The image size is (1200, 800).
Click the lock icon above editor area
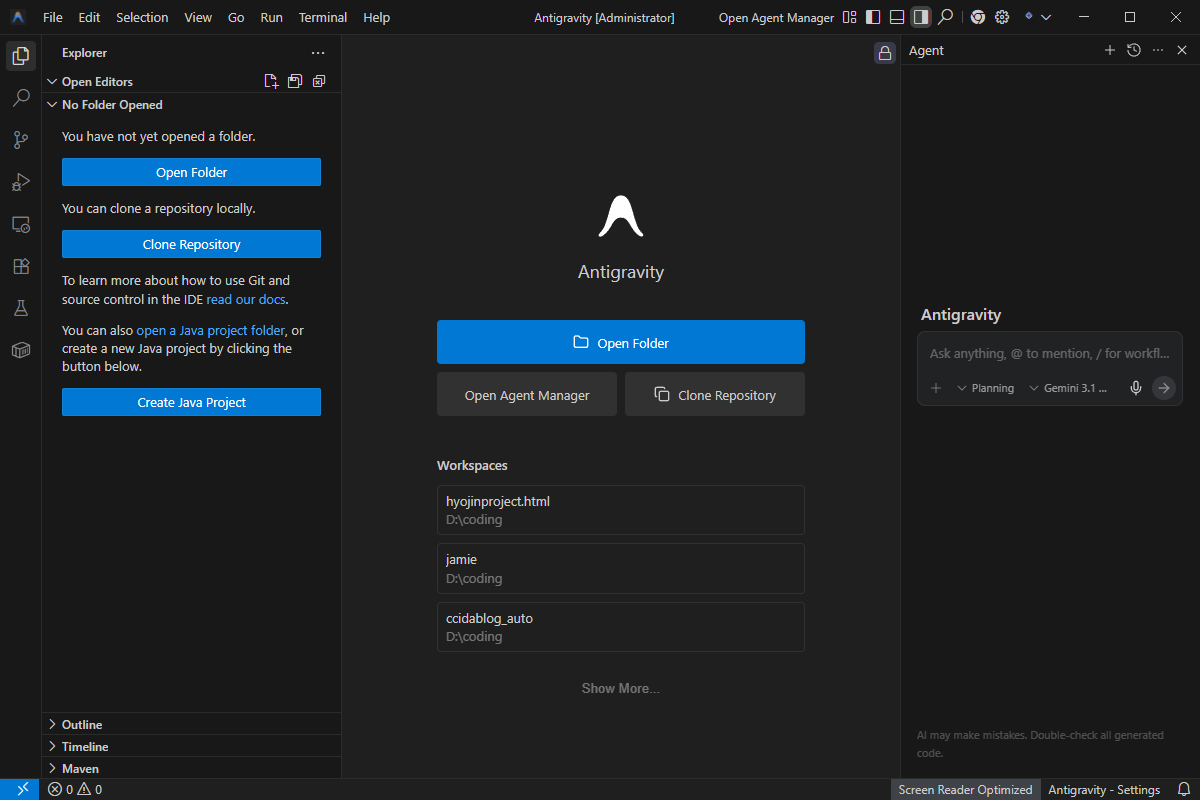click(885, 53)
